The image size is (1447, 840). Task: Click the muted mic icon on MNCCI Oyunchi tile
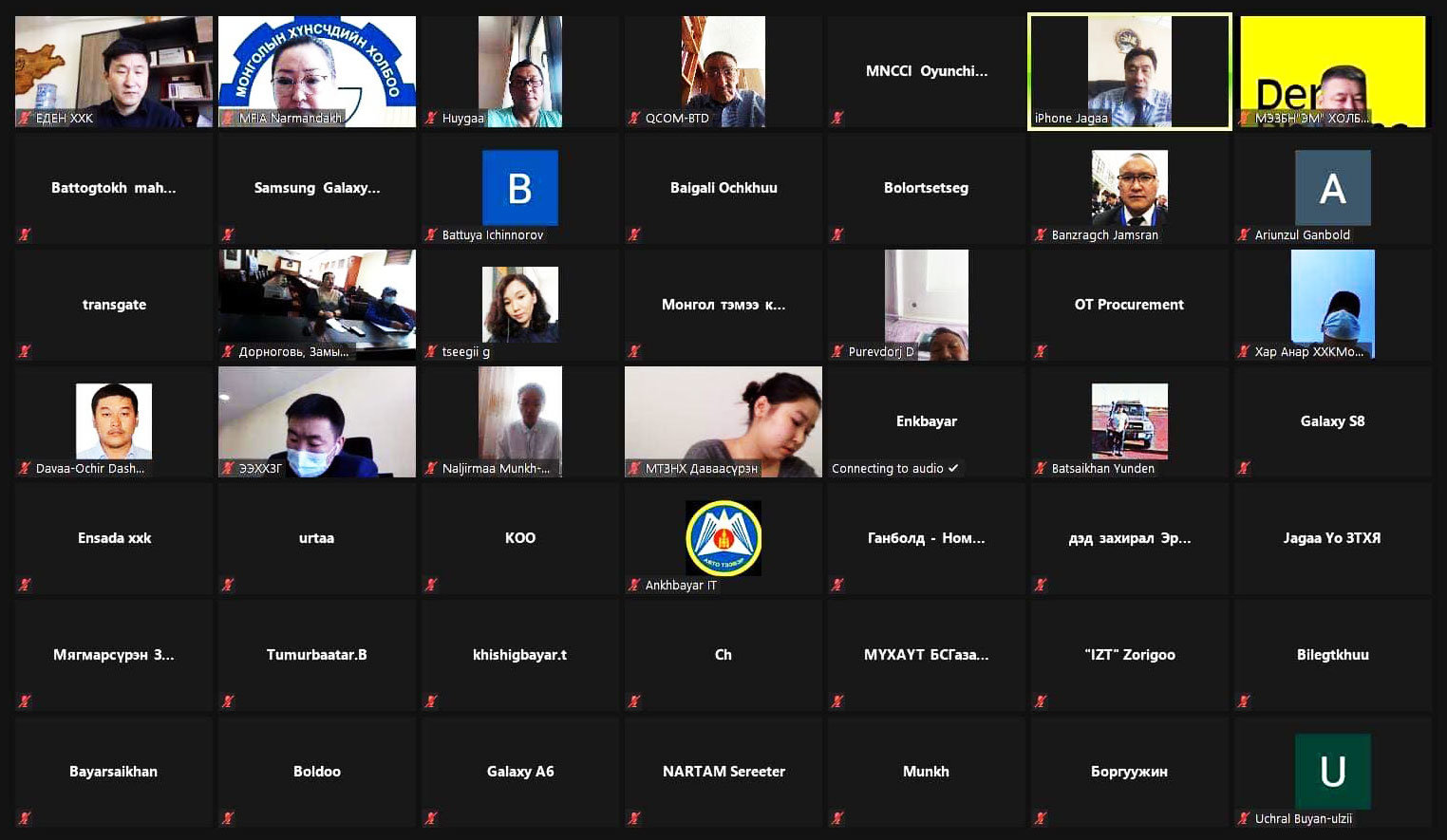coord(837,118)
